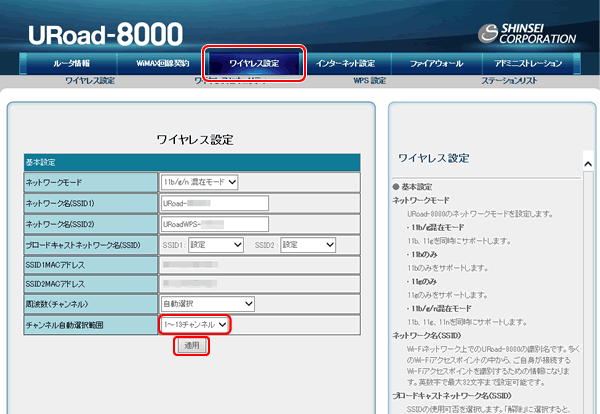Click the SSID1MACアドレス row label
This screenshot has width=600, height=414.
[91, 265]
